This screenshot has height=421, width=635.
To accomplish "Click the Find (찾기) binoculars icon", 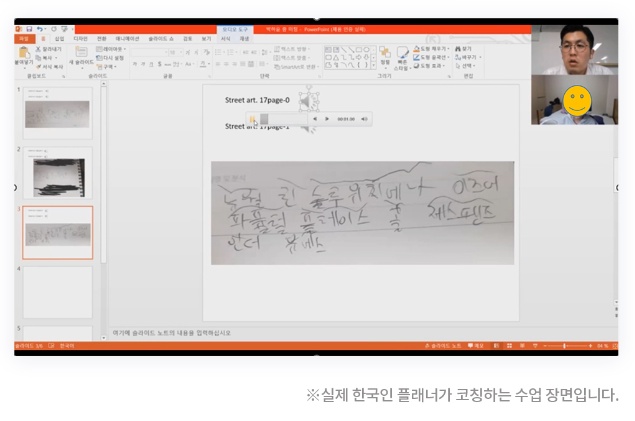I will [x=458, y=49].
